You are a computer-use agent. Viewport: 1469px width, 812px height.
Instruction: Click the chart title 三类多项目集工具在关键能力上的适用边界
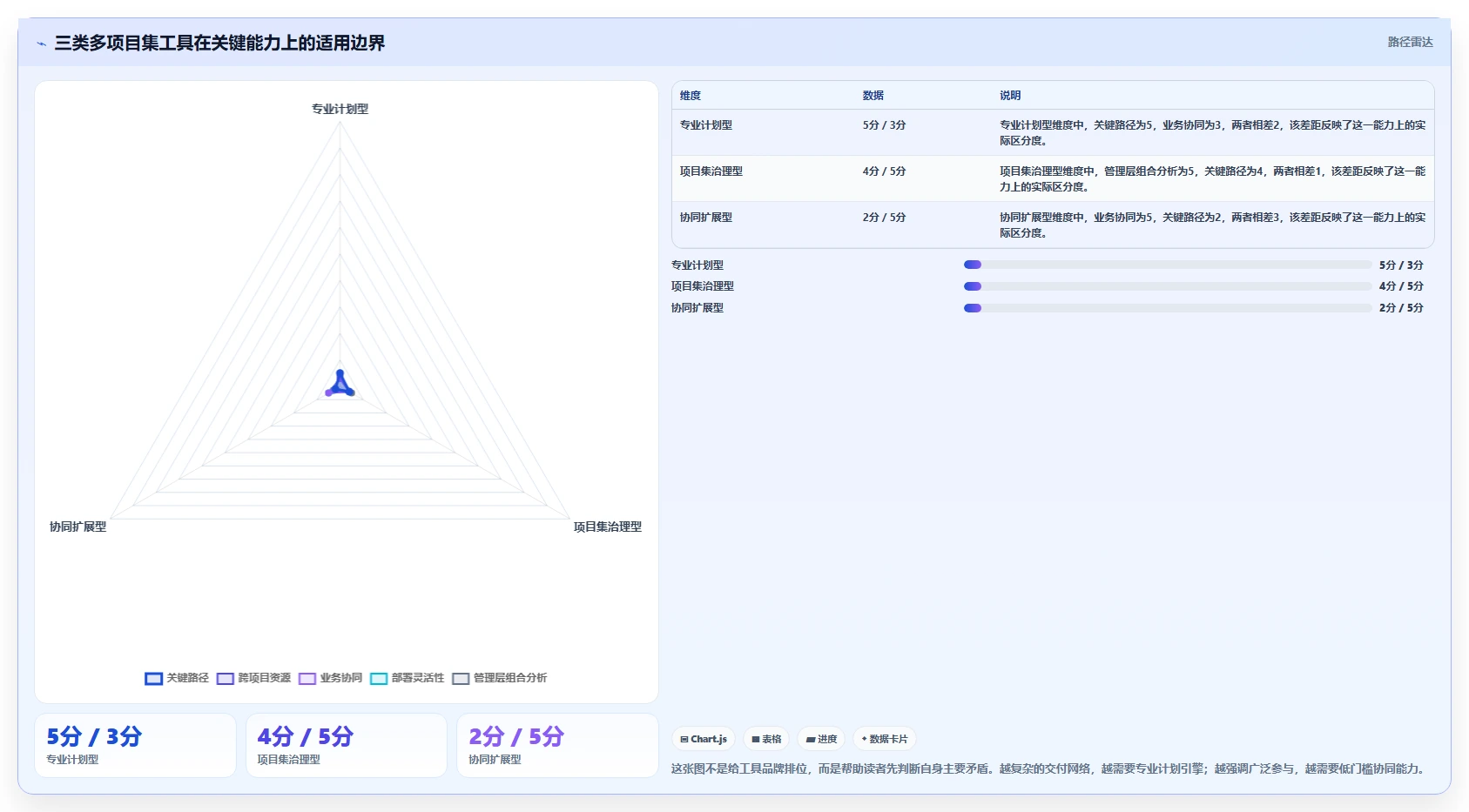tap(219, 43)
